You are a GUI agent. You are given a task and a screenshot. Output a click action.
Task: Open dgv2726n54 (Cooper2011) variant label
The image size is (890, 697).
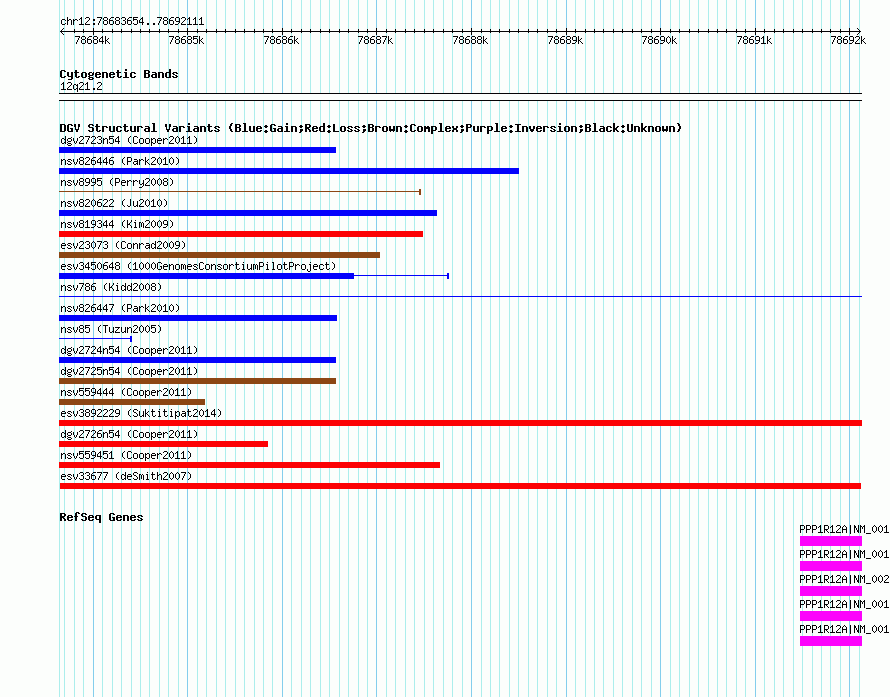tap(129, 434)
